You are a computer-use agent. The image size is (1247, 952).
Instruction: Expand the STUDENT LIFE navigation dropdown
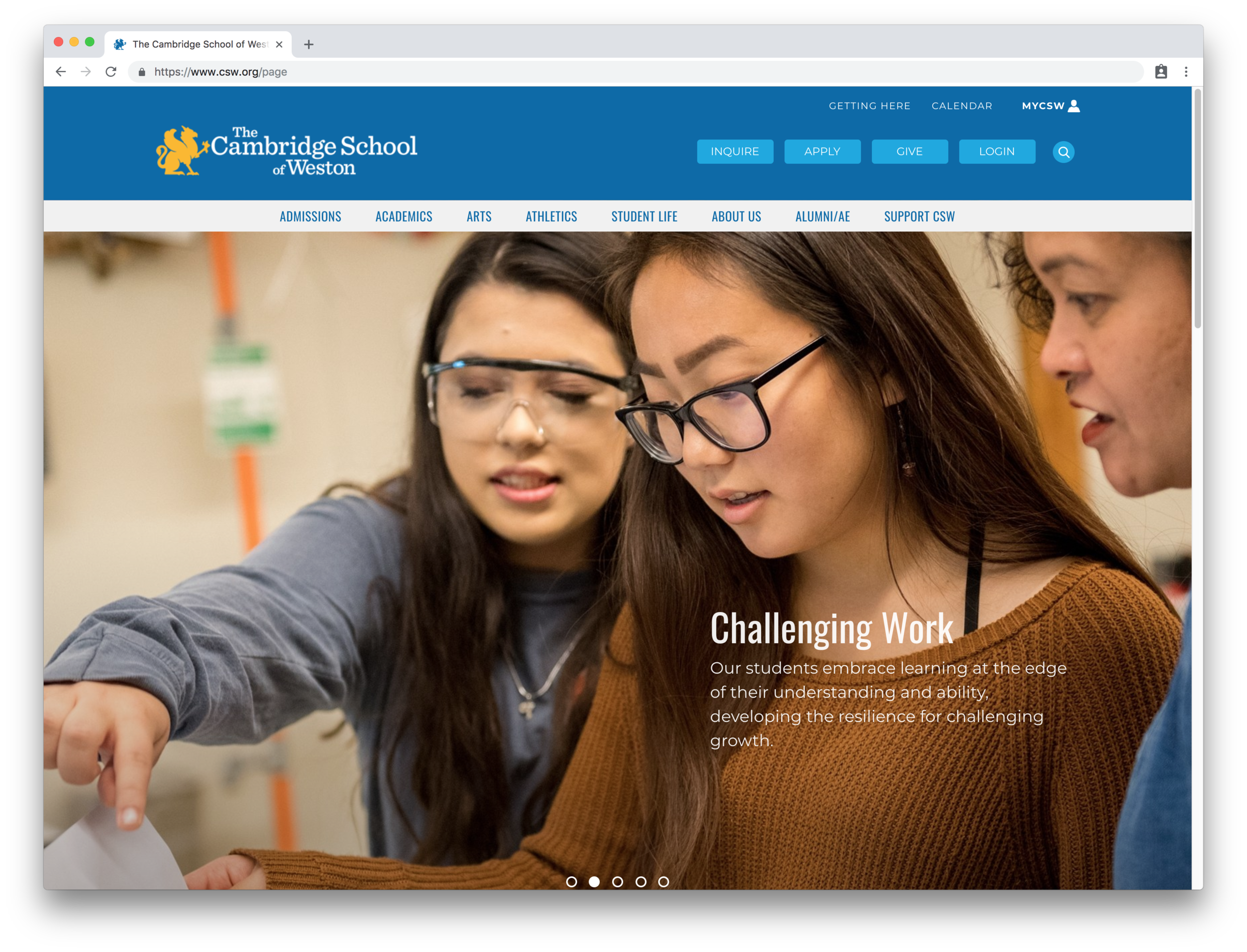[x=644, y=216]
